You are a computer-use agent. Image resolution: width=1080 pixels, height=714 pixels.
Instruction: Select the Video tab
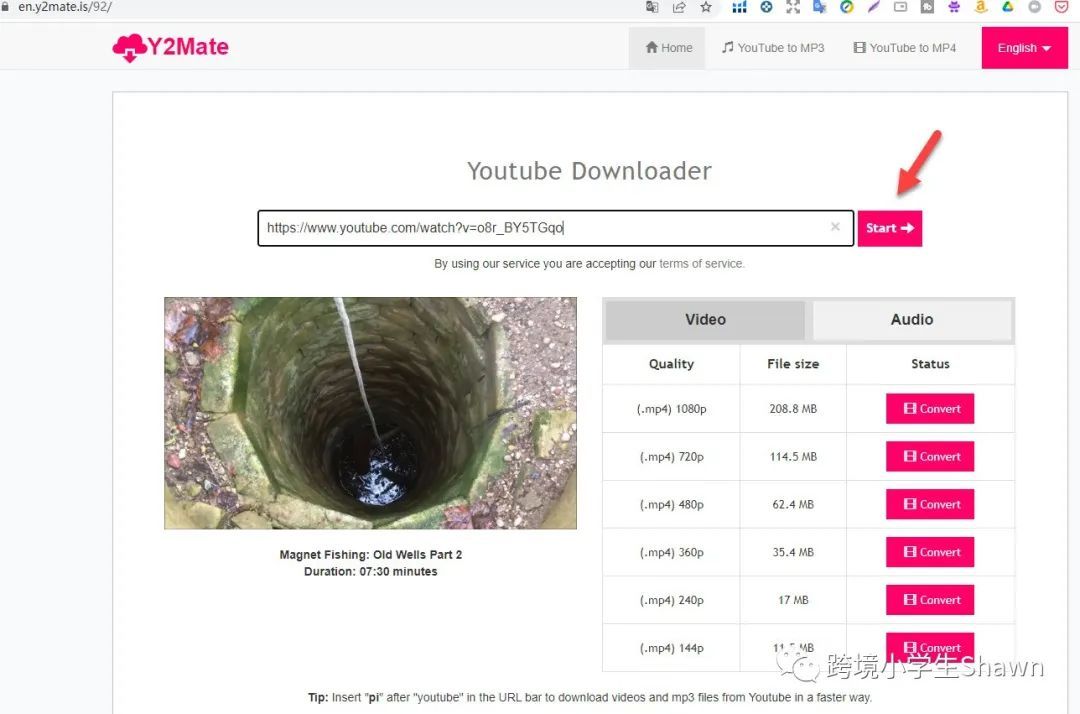coord(705,319)
